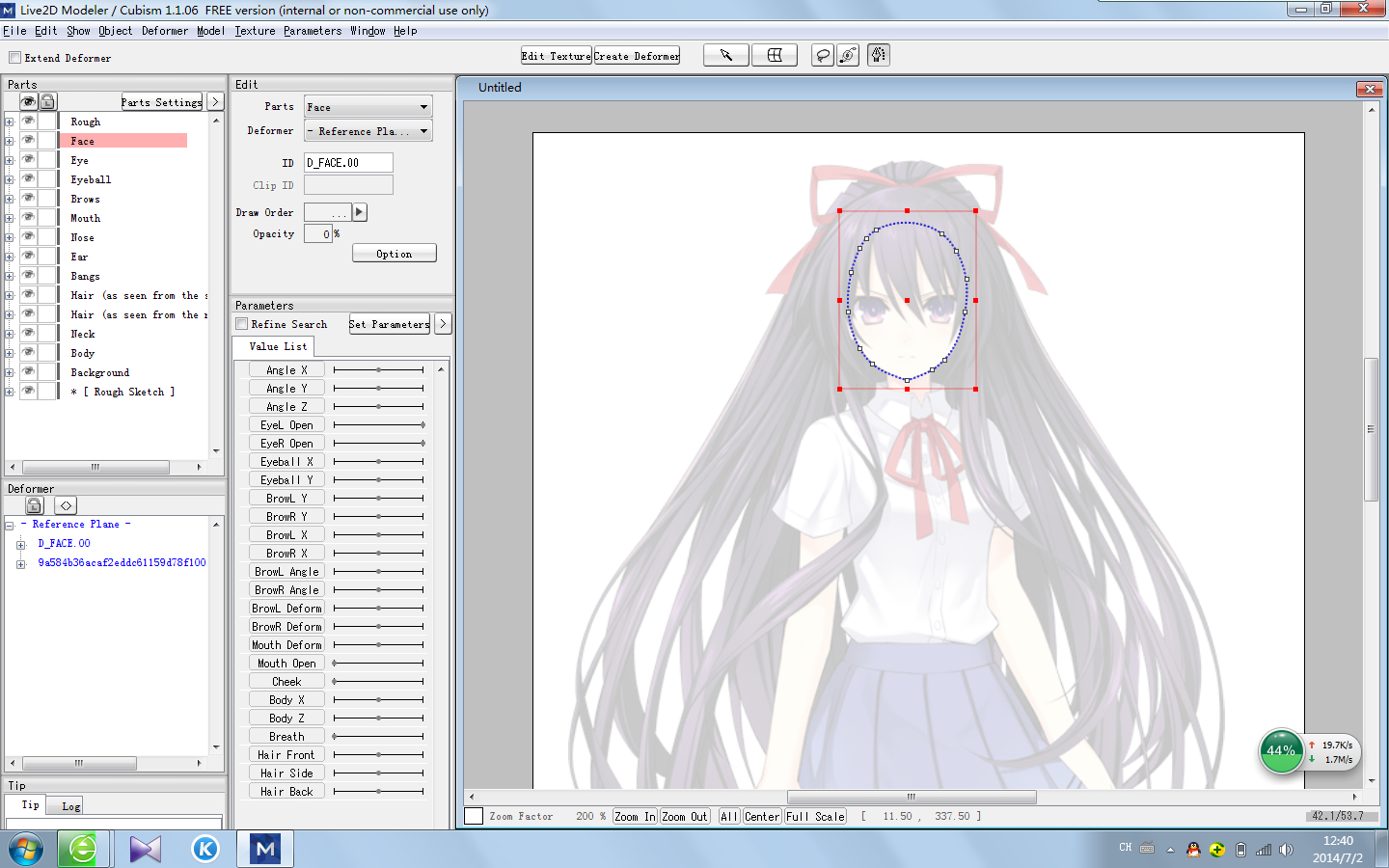Collapse the Reference Plane deformer node
1389x868 pixels.
tap(10, 525)
